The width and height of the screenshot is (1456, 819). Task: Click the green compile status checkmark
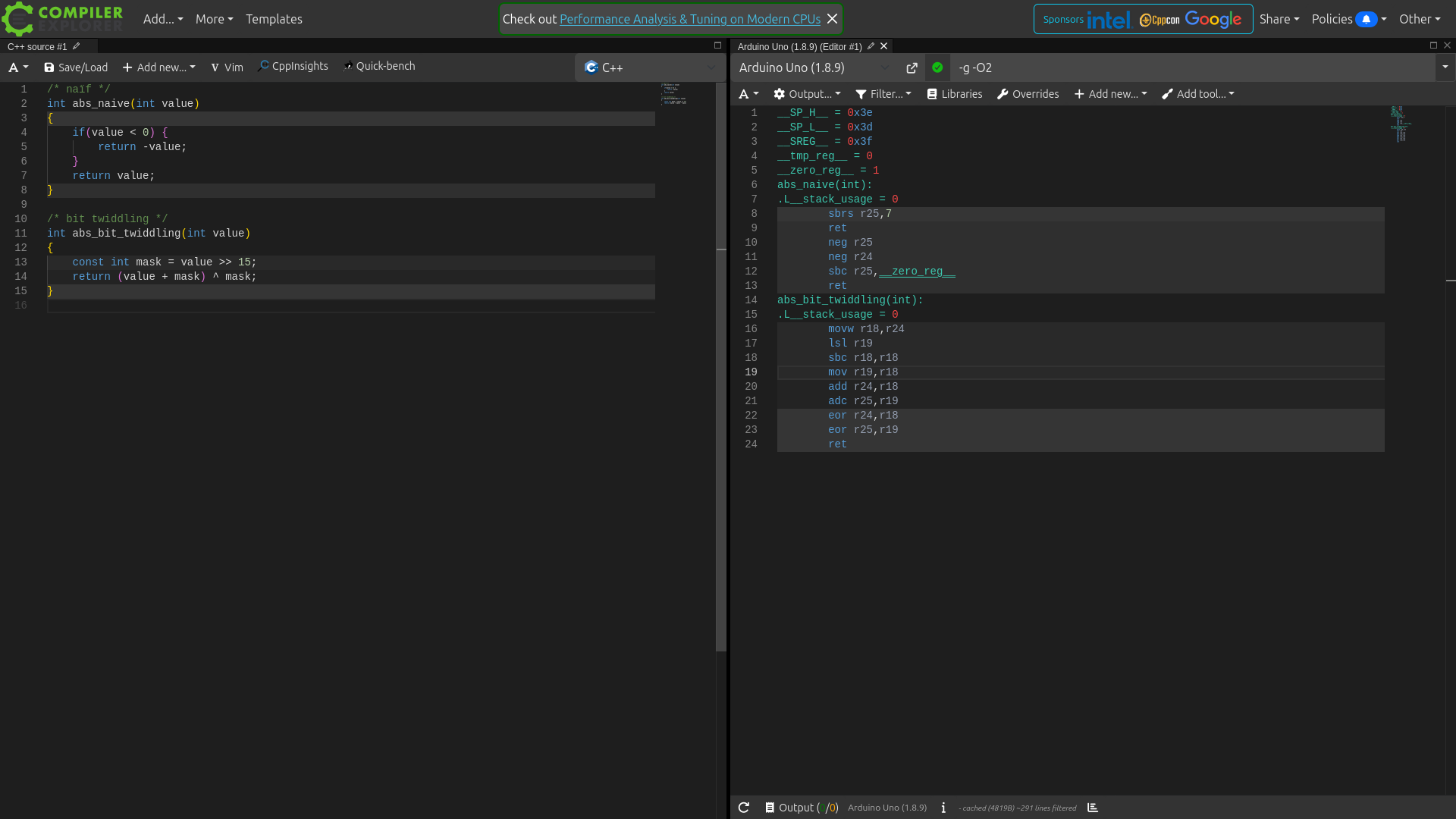[937, 67]
